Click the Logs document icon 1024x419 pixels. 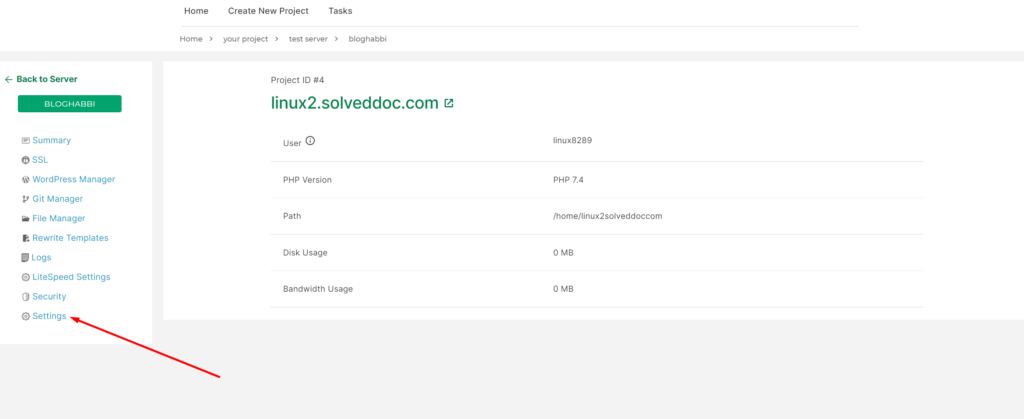25,258
